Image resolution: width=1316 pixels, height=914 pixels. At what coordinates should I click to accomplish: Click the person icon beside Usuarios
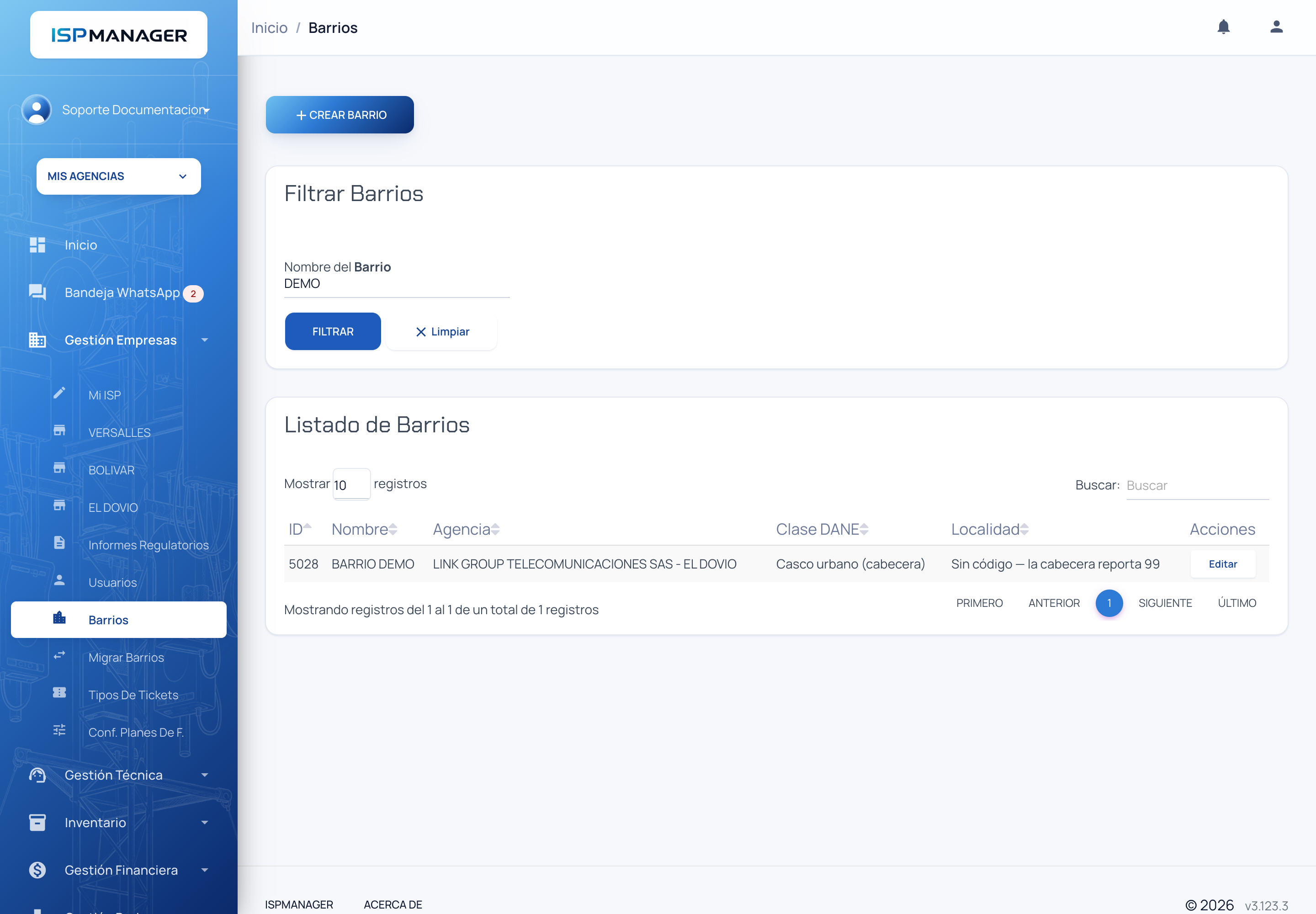pos(59,581)
